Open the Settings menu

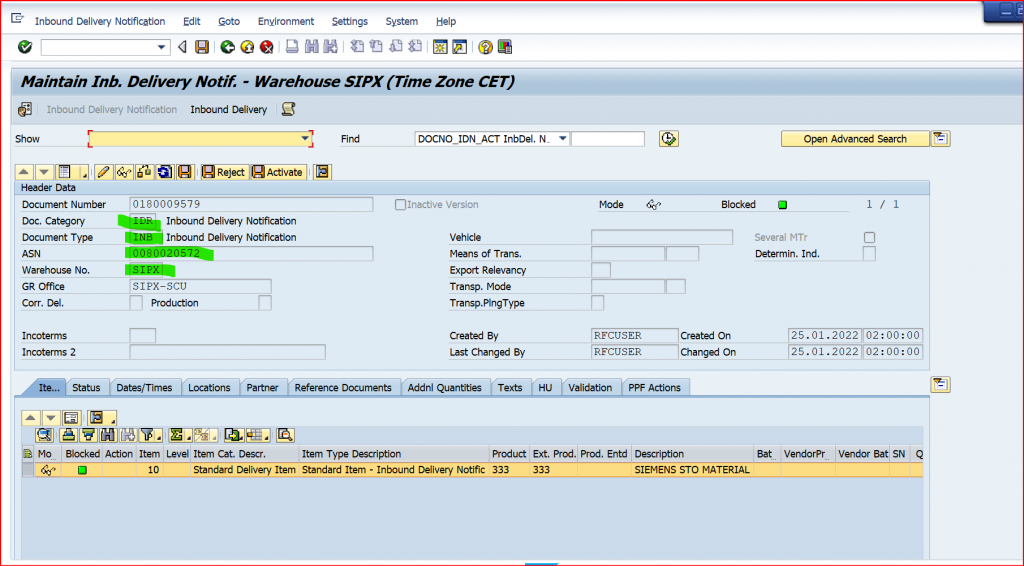[349, 22]
